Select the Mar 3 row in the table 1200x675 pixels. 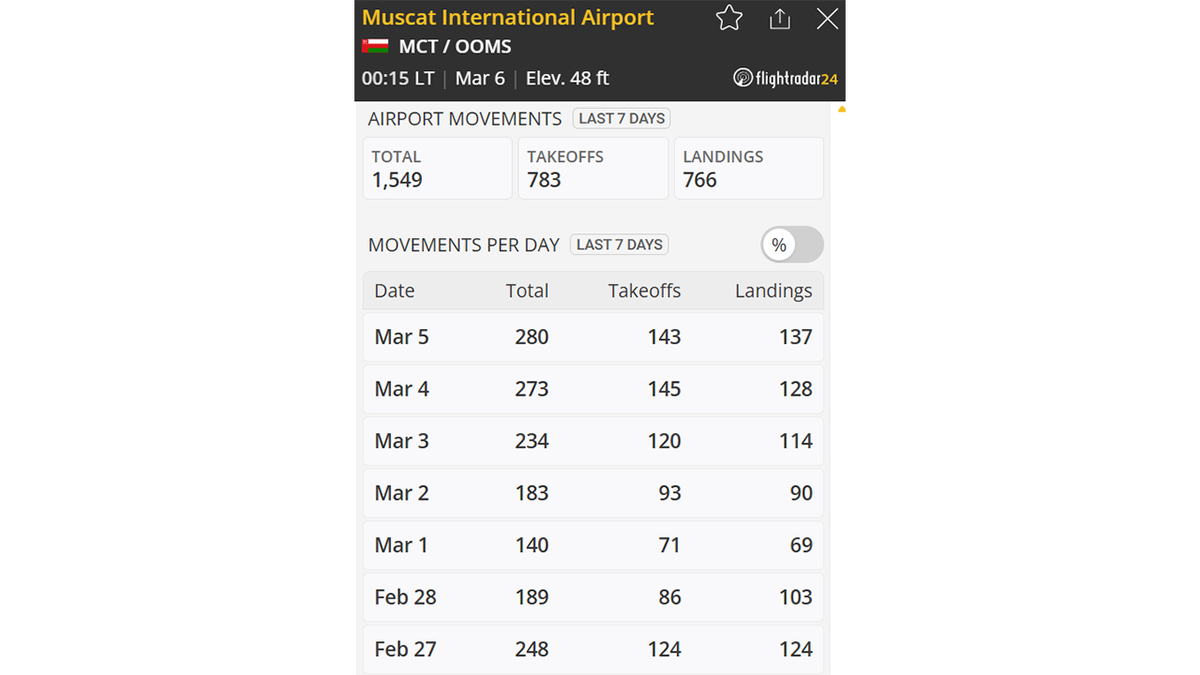592,441
